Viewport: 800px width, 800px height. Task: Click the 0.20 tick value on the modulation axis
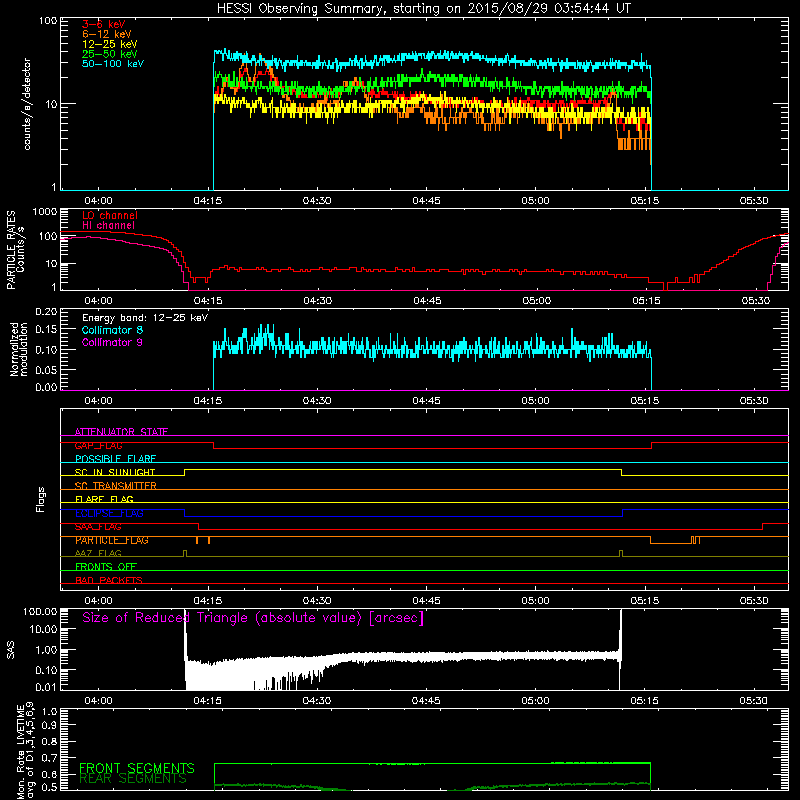(46, 311)
